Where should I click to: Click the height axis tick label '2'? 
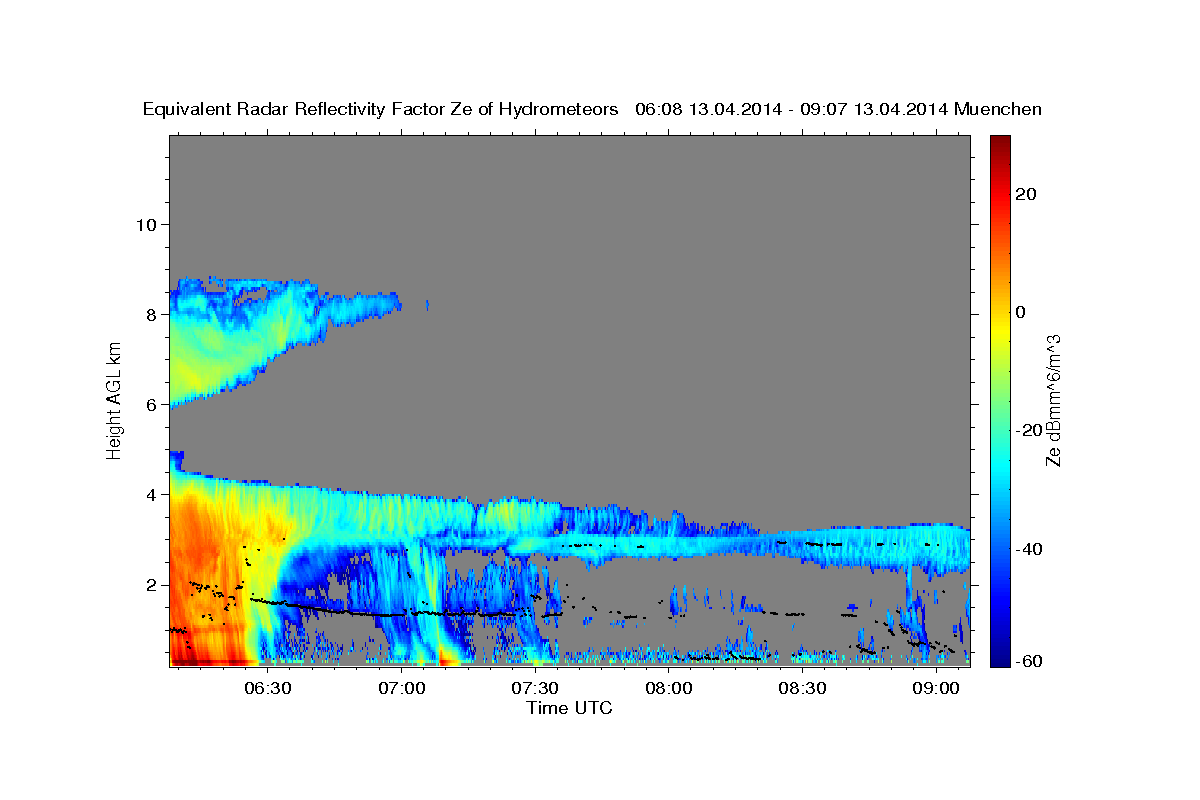click(x=152, y=584)
